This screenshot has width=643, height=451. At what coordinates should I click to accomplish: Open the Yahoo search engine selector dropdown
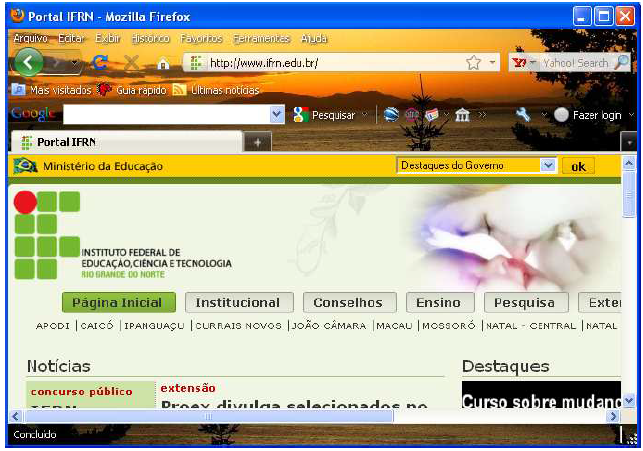point(527,62)
